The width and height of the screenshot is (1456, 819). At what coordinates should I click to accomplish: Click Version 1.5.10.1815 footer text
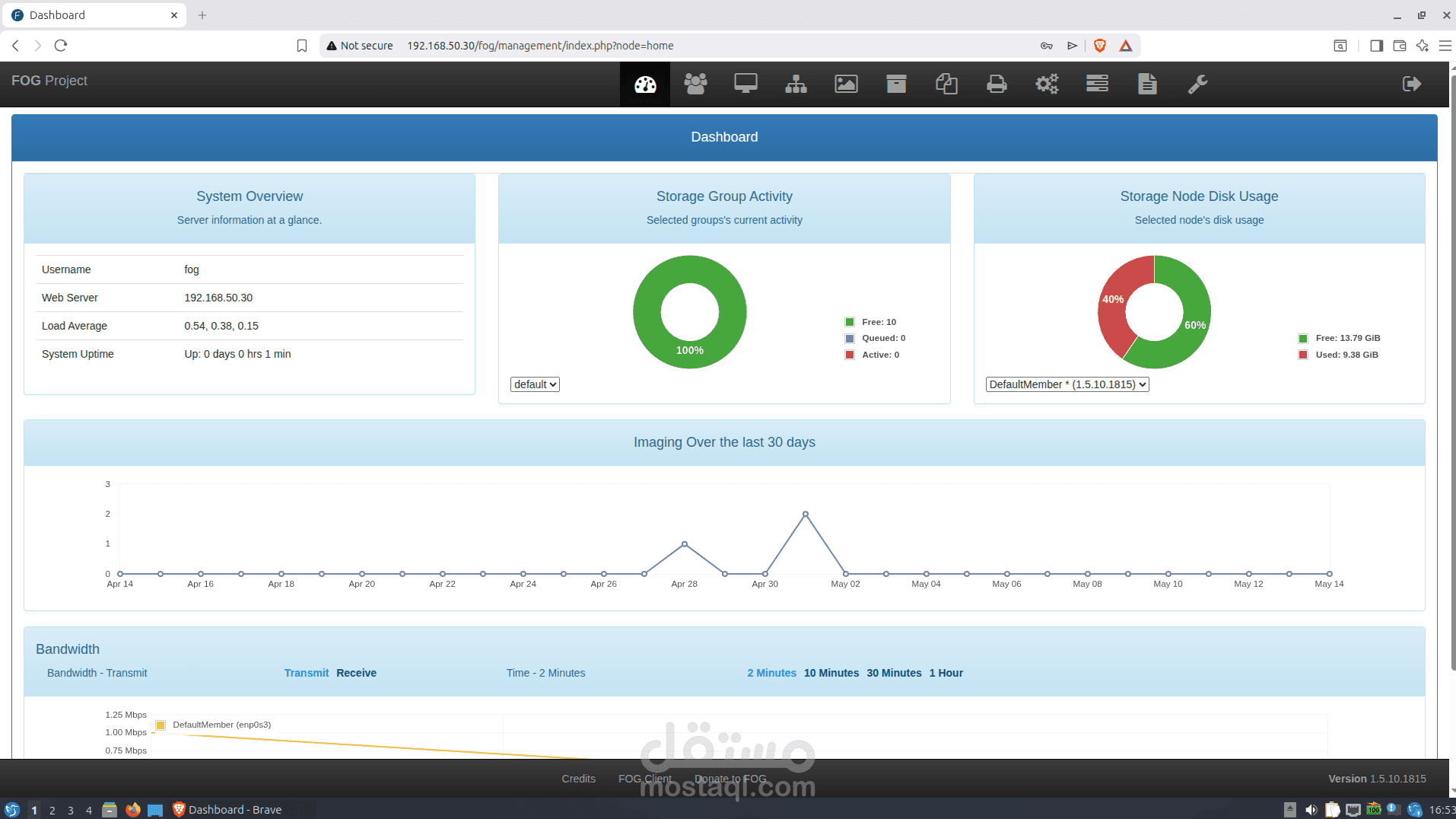tap(1377, 779)
